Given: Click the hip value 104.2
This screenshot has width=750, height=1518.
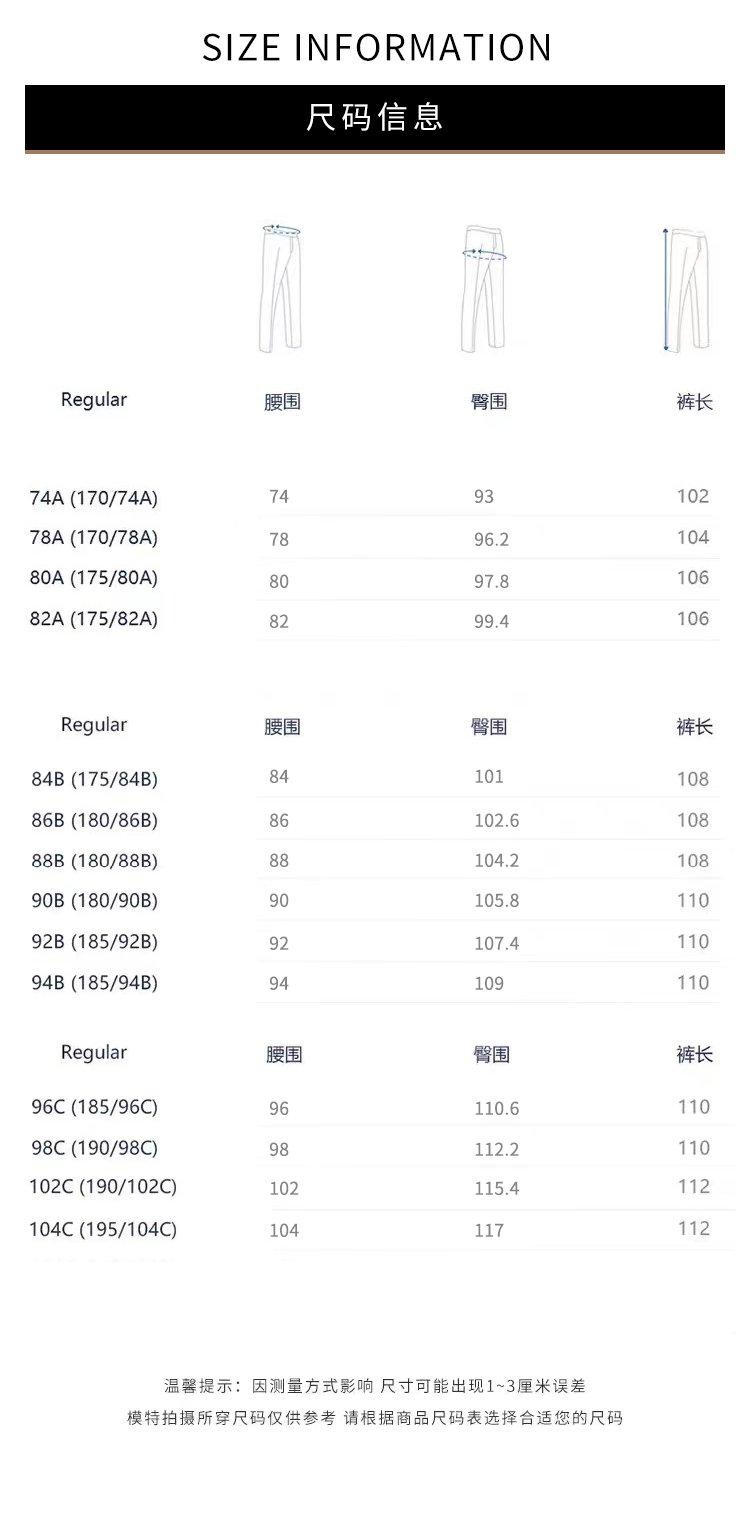Looking at the screenshot, I should point(496,861).
